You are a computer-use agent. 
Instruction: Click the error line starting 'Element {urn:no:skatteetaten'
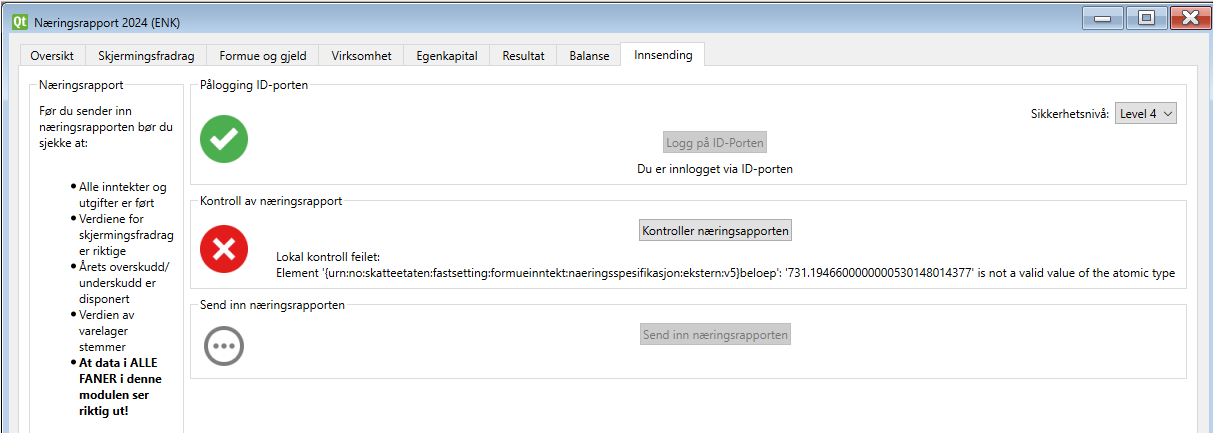pyautogui.click(x=725, y=273)
